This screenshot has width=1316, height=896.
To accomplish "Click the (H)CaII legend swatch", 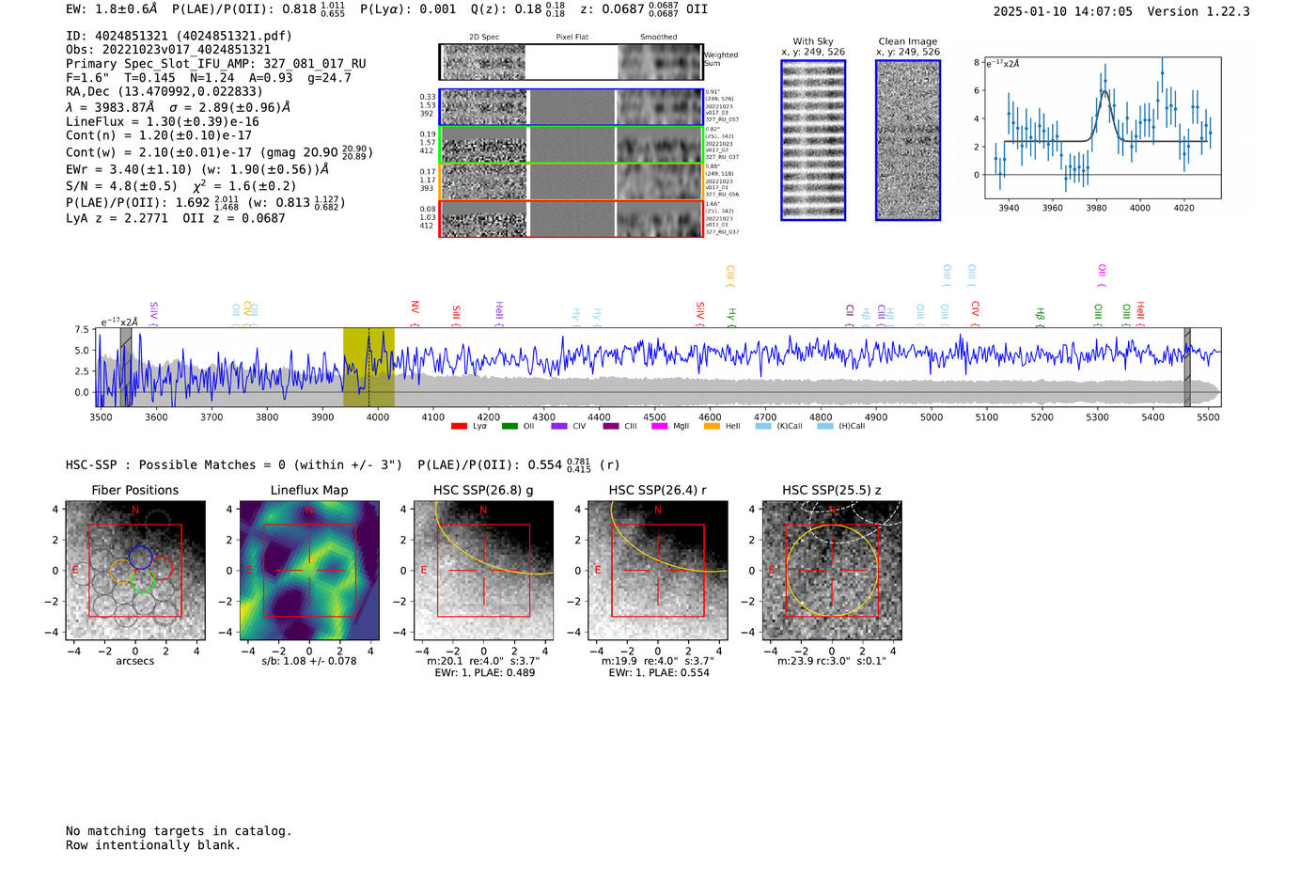I will 825,427.
